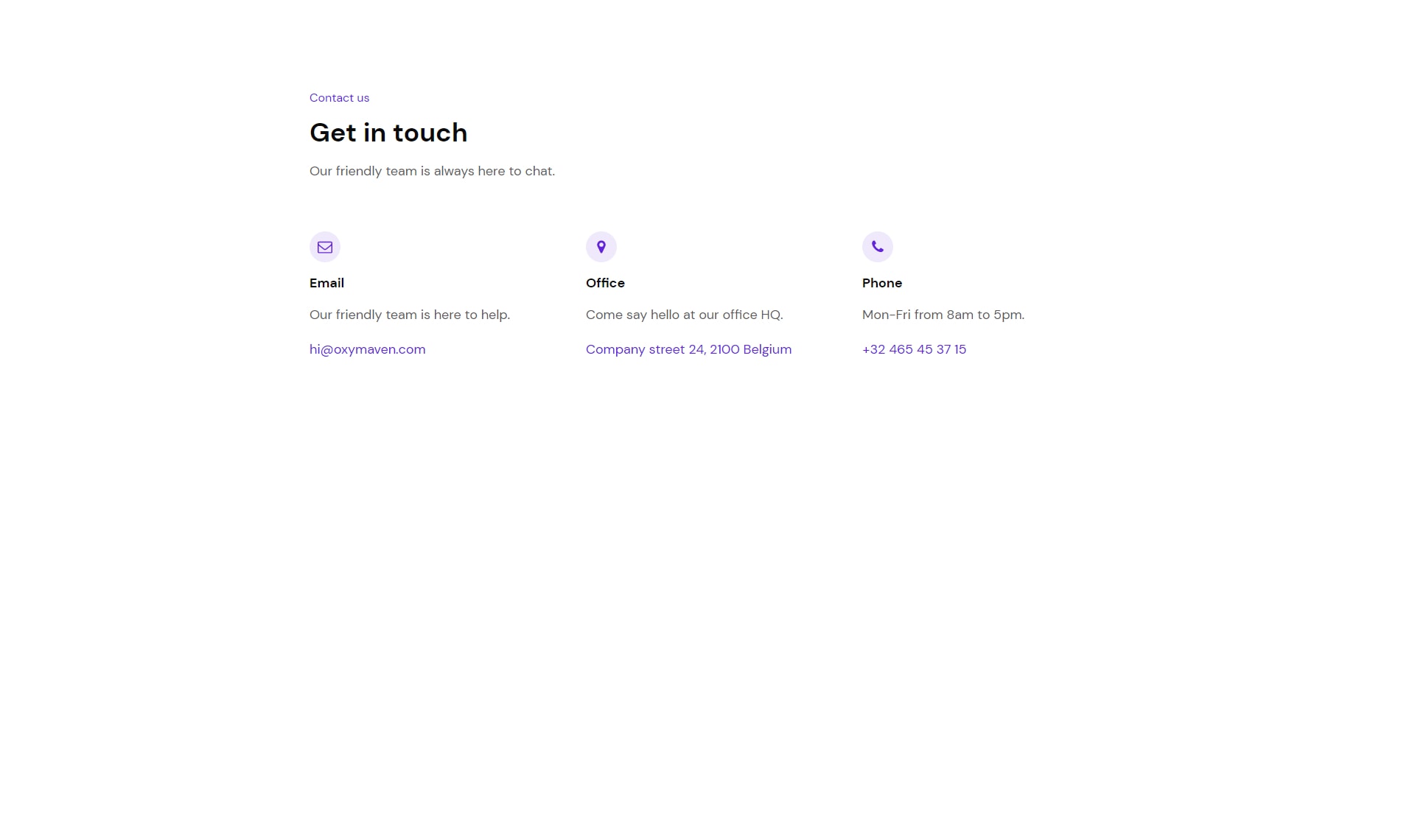The image size is (1415, 840).
Task: Click the 'Contact us' label
Action: click(x=339, y=98)
